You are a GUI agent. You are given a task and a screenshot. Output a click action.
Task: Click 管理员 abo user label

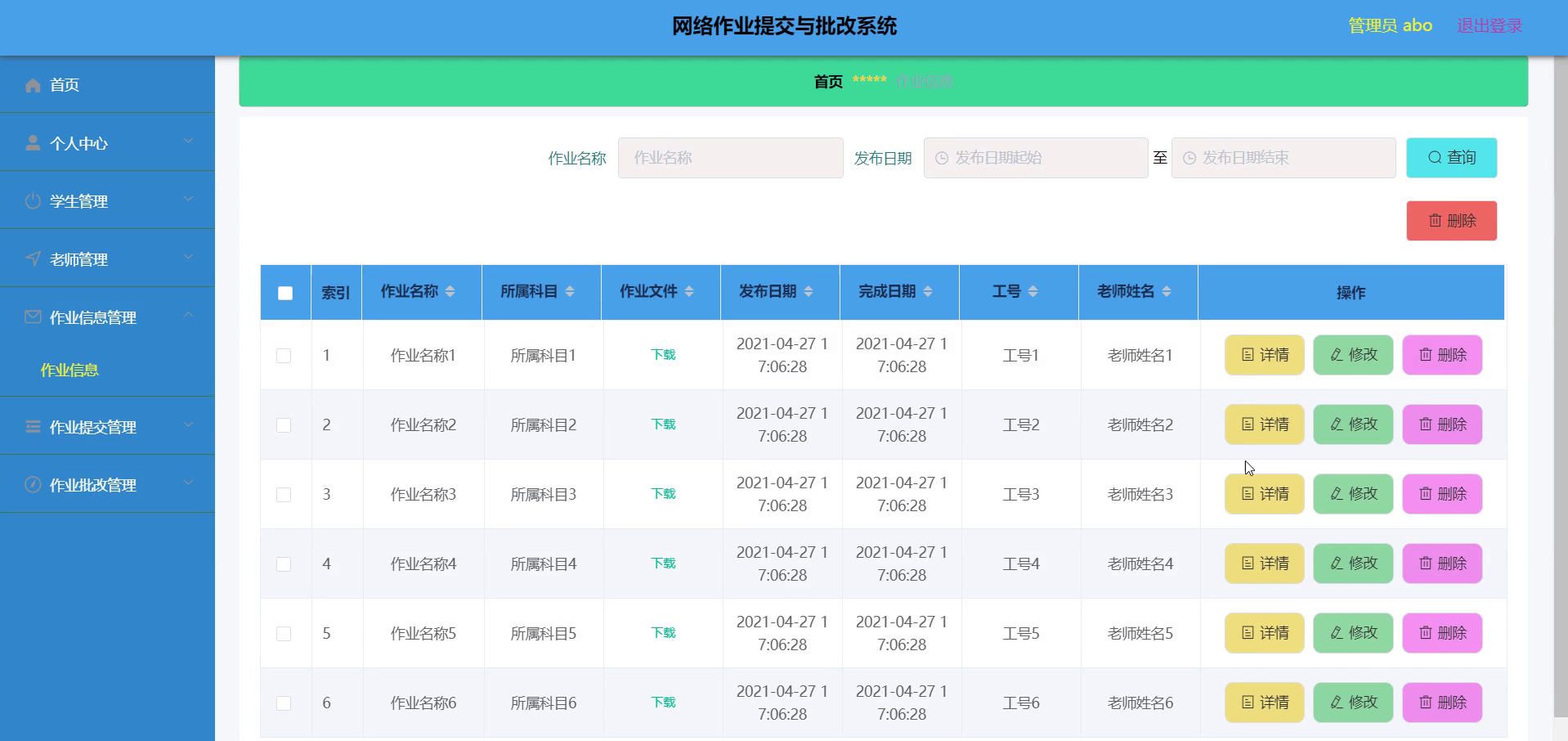(1390, 26)
